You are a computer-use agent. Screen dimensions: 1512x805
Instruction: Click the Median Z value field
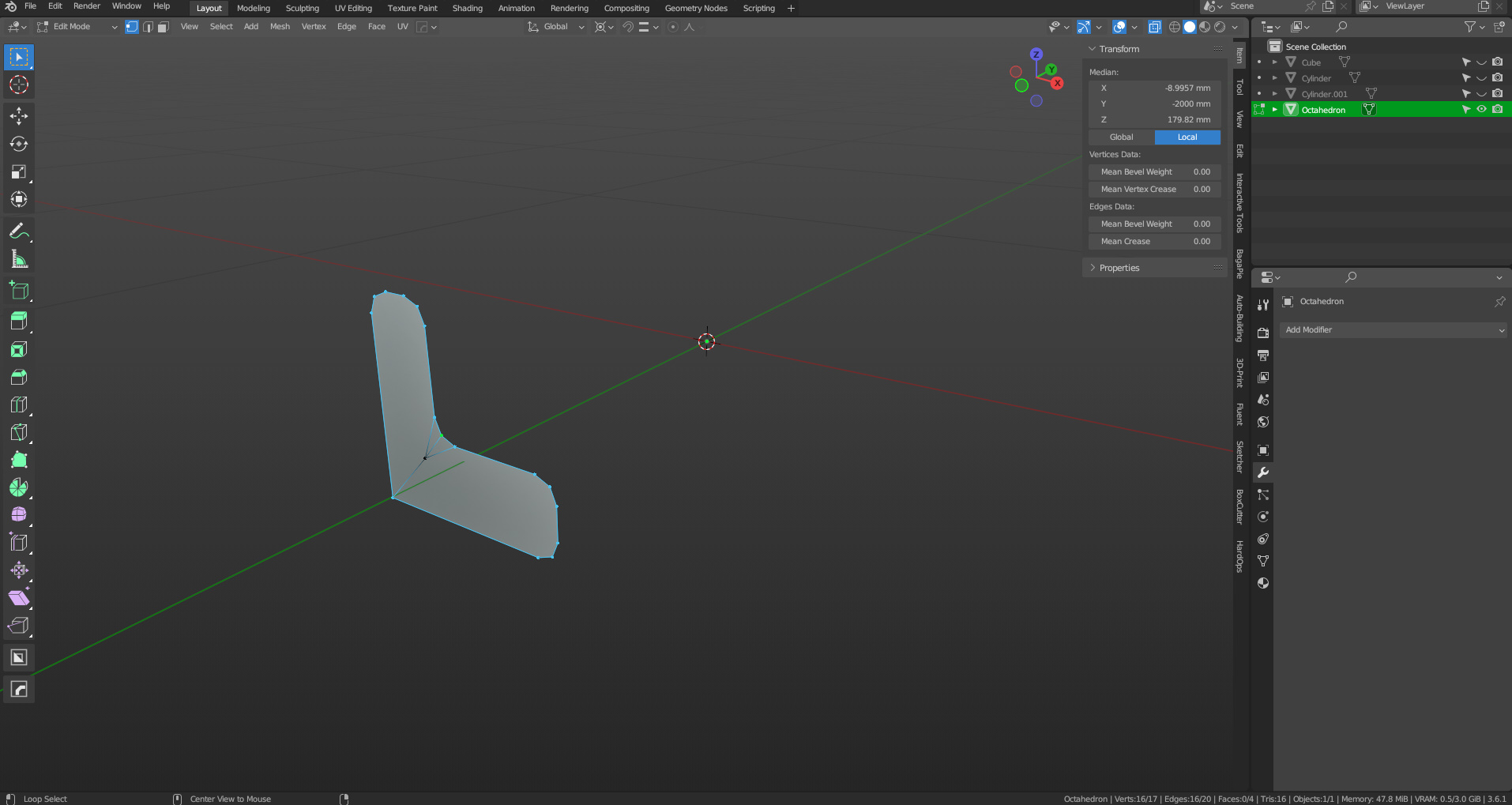coord(1155,120)
